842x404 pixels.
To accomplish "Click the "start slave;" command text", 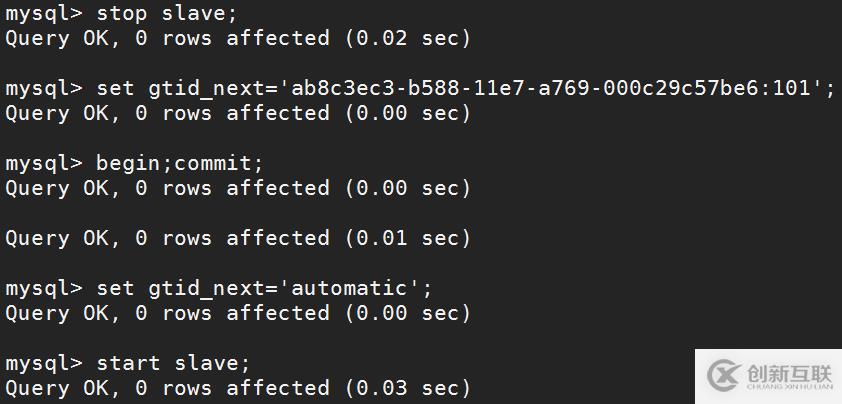I will tap(173, 363).
